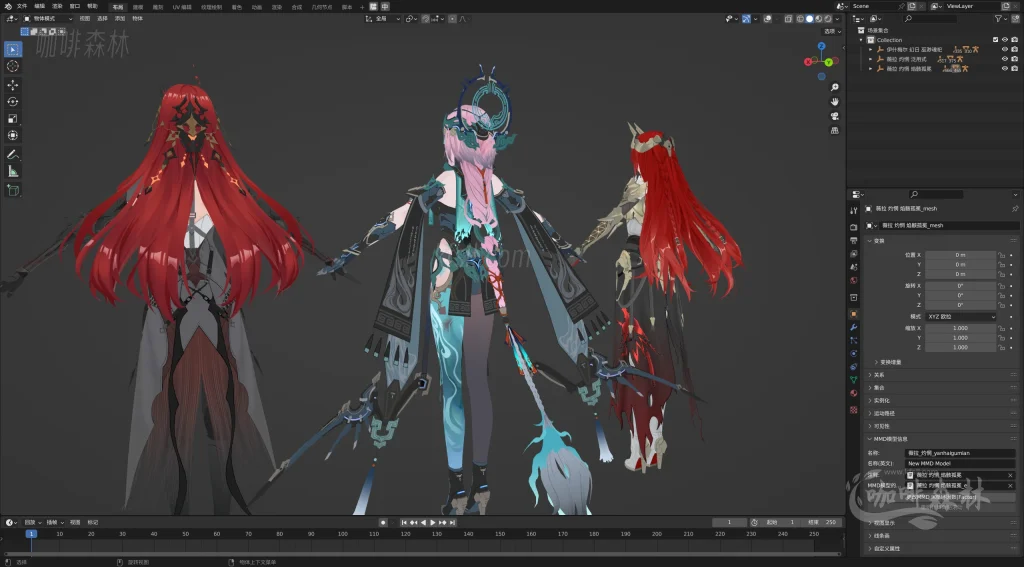
Task: Open the timeline 回放 playback menu
Action: (32, 522)
